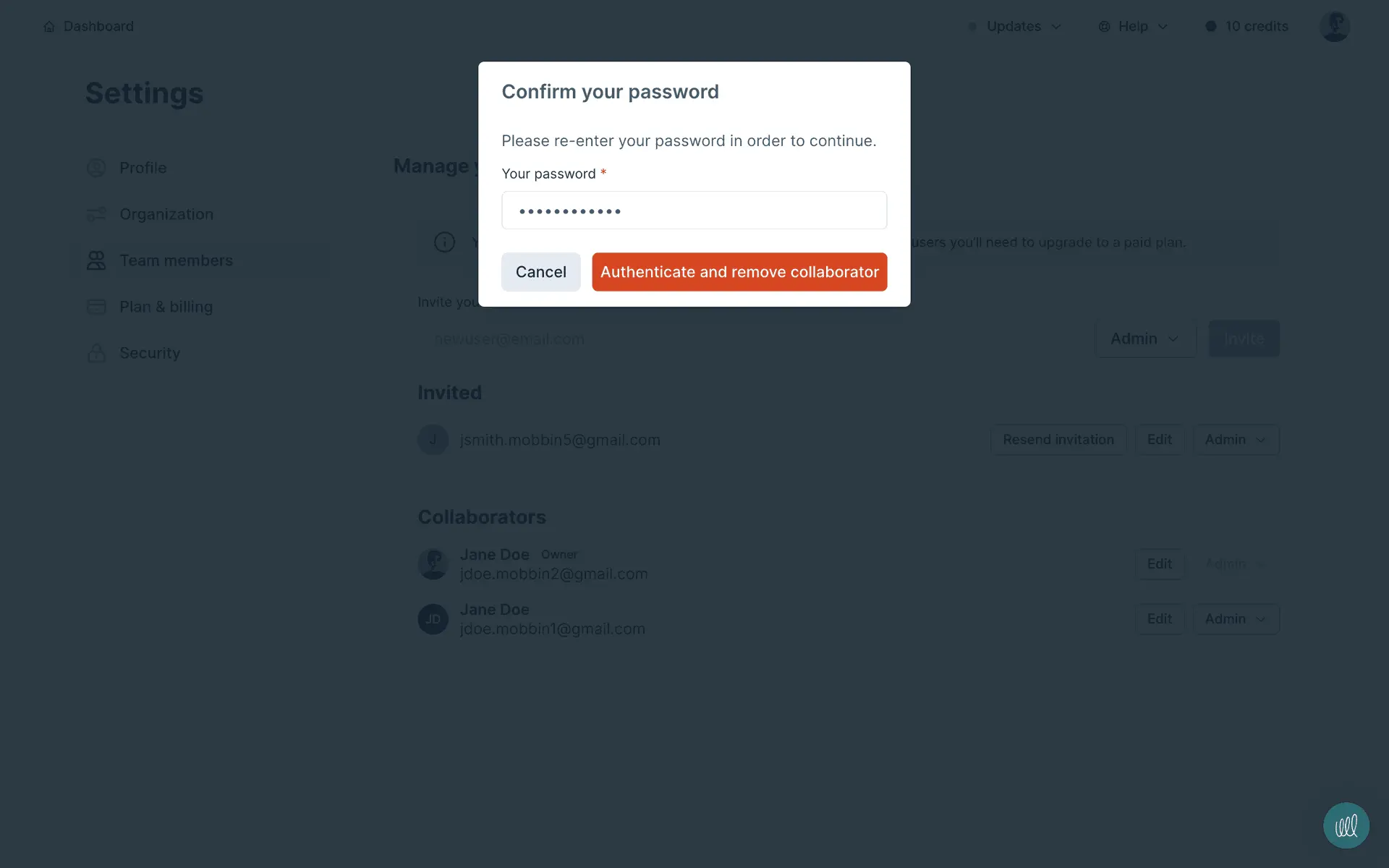
Task: Open Admin role dropdown for jsmith.mobbin5
Action: (1236, 440)
